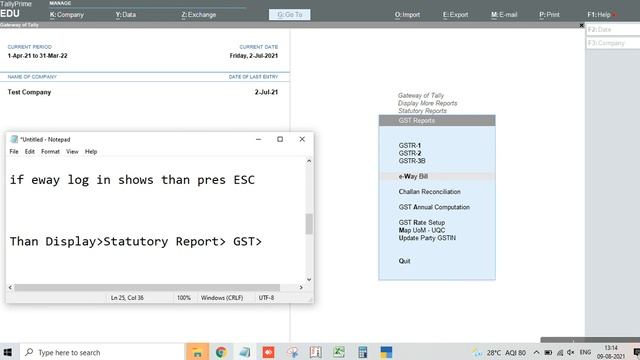Click Notepad horizontal scroll right arrow
The width and height of the screenshot is (640, 360).
click(301, 287)
